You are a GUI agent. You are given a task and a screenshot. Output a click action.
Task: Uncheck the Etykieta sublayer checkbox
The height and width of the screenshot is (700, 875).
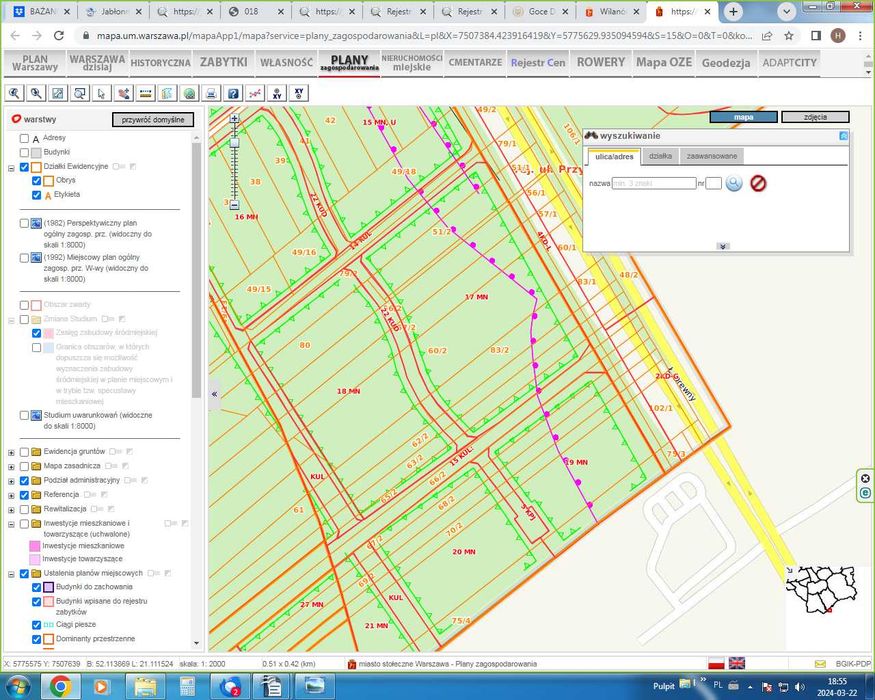(x=36, y=195)
